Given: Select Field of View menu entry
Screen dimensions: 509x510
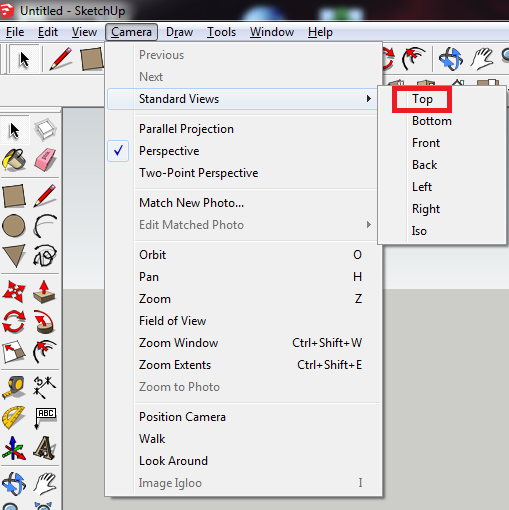Looking at the screenshot, I should coord(242,321).
